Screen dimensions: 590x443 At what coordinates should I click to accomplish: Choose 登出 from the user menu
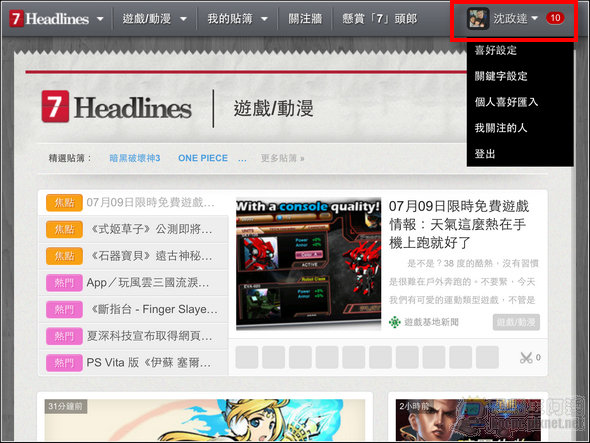(x=485, y=154)
